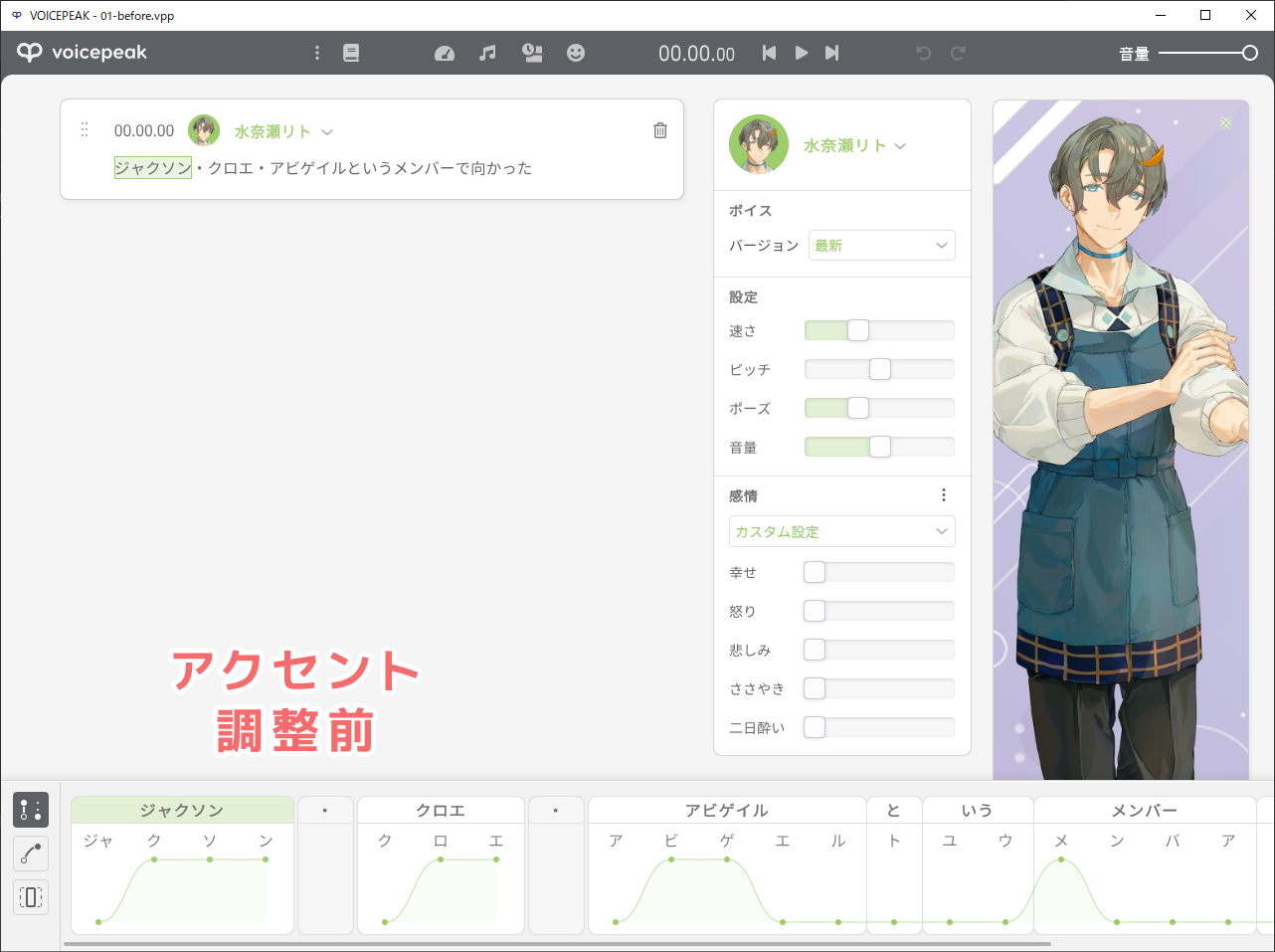Click the music note icon
The width and height of the screenshot is (1275, 952).
(487, 54)
